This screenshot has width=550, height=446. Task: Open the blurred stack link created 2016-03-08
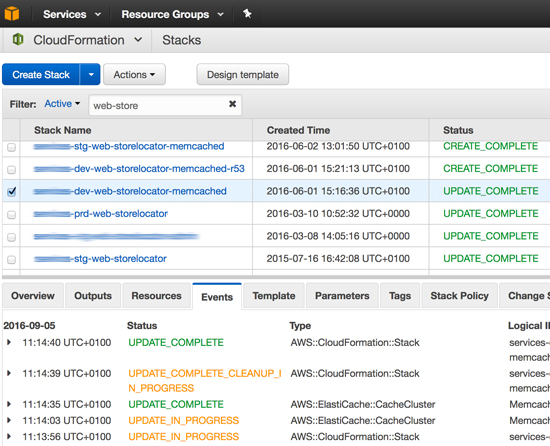click(116, 236)
